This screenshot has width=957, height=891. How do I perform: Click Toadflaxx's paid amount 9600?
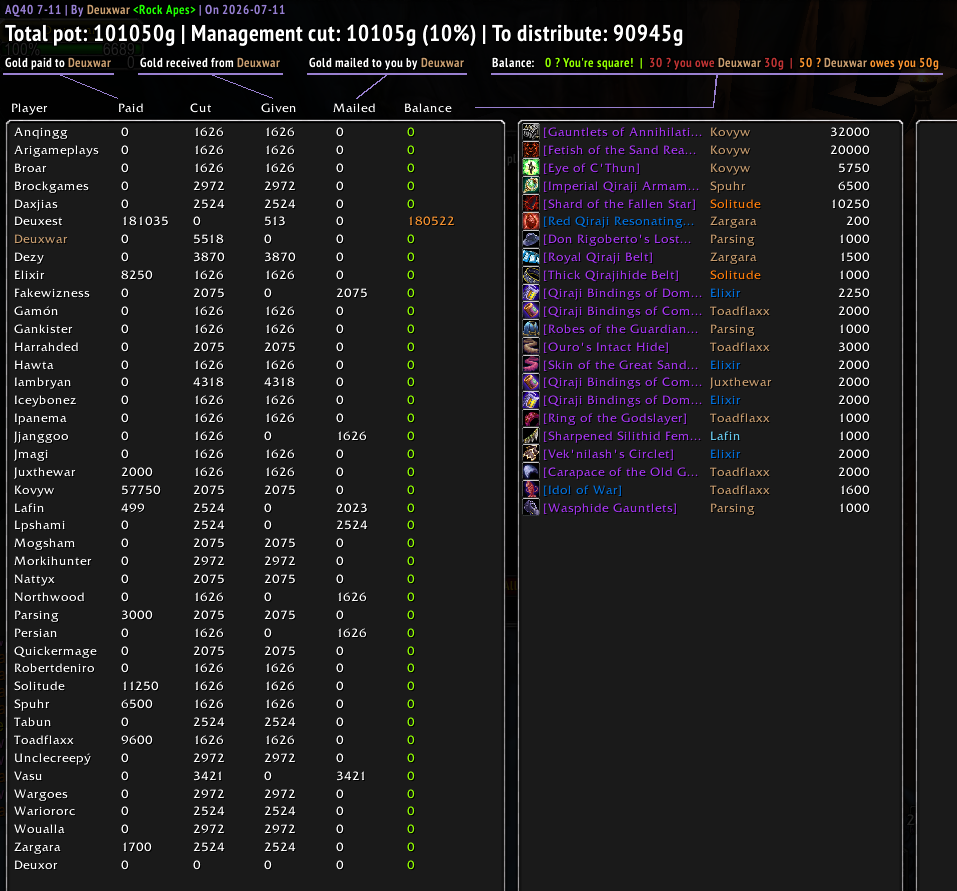[x=137, y=740]
